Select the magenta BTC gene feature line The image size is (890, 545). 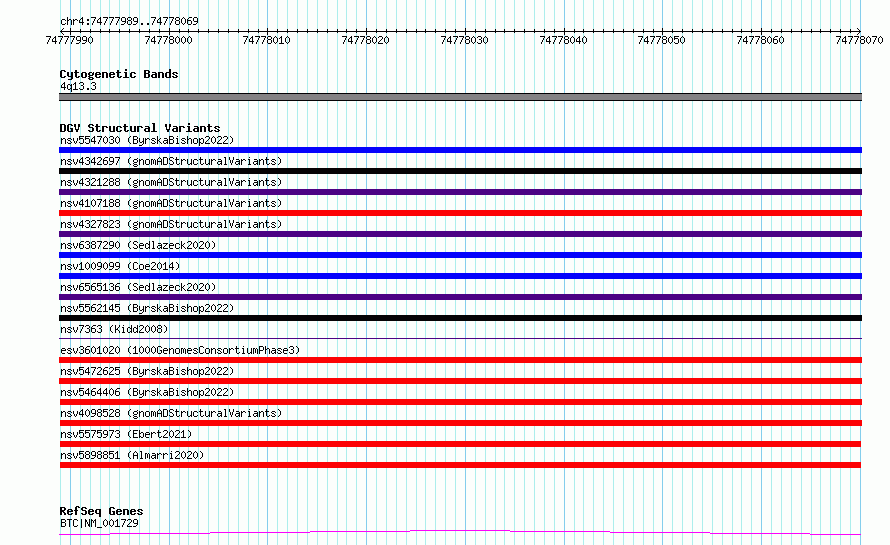tap(460, 533)
